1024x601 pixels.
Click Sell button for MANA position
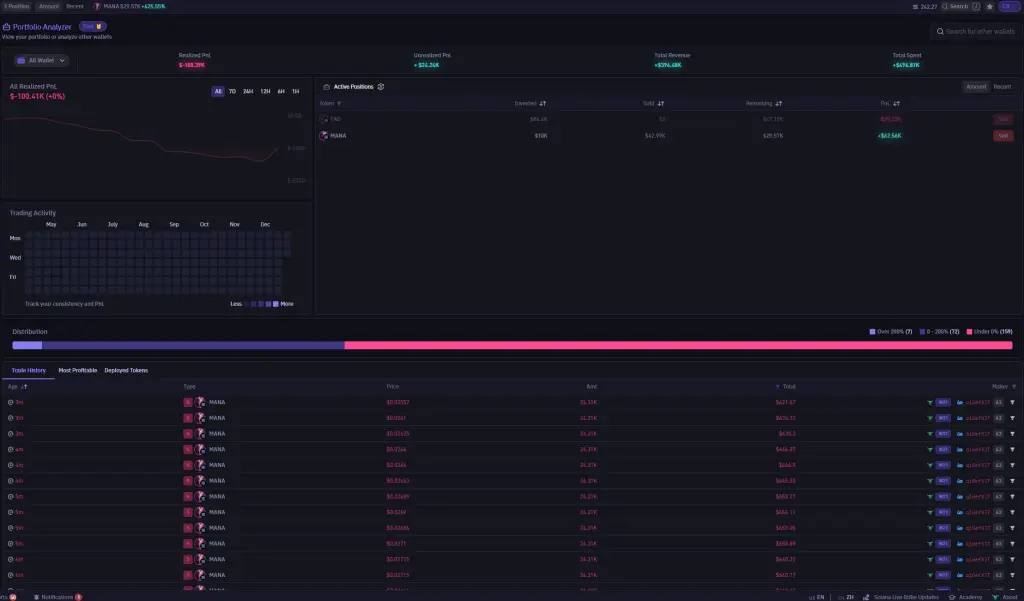1002,135
